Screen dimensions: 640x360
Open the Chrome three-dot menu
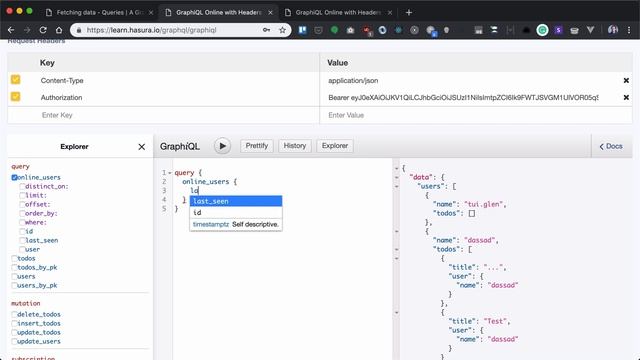[629, 30]
